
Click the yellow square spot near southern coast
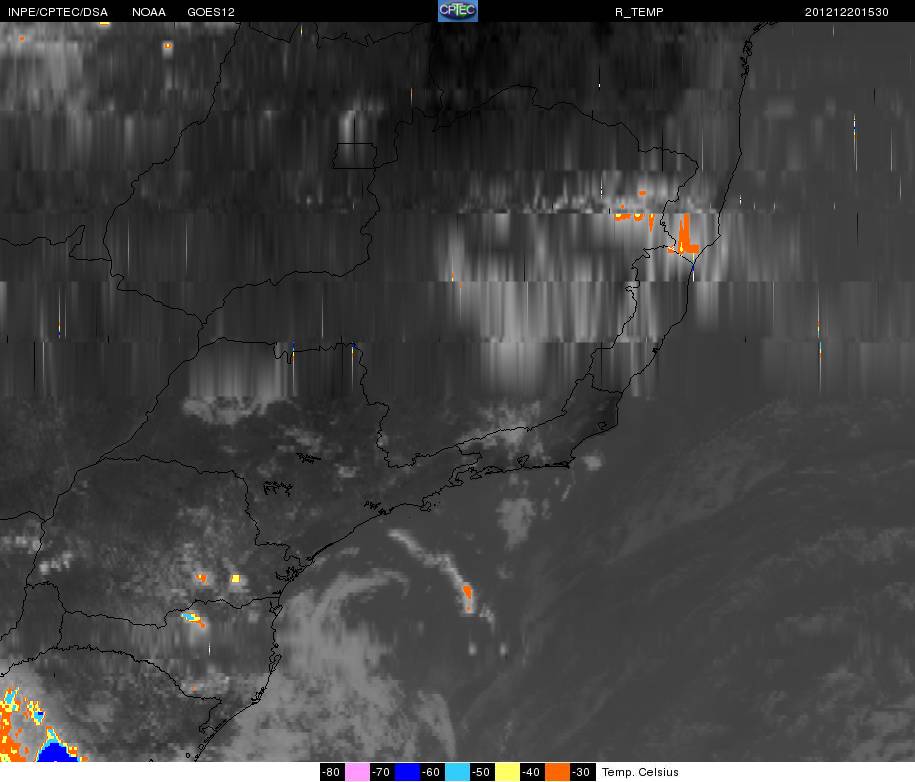pos(236,578)
